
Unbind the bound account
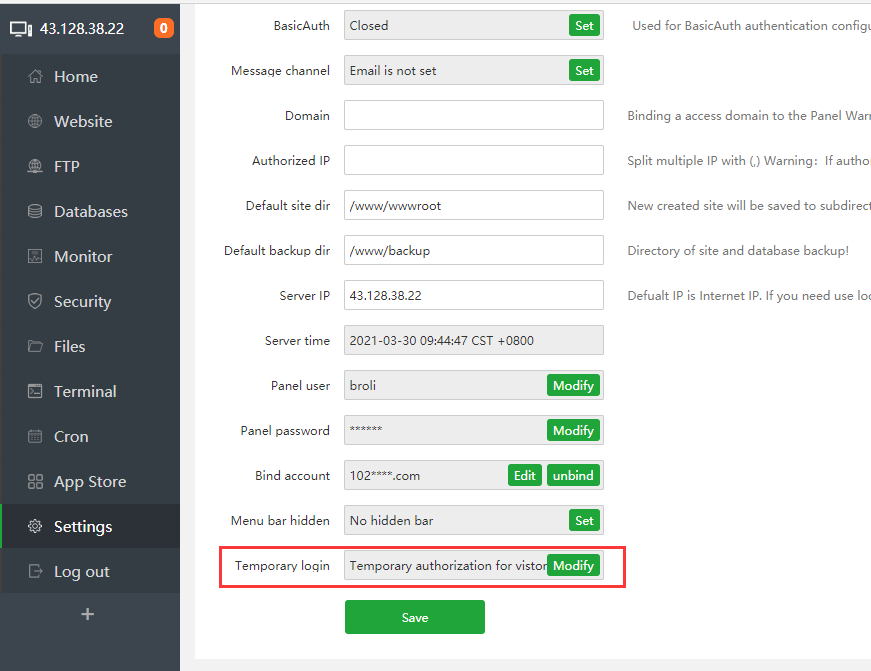(x=573, y=475)
